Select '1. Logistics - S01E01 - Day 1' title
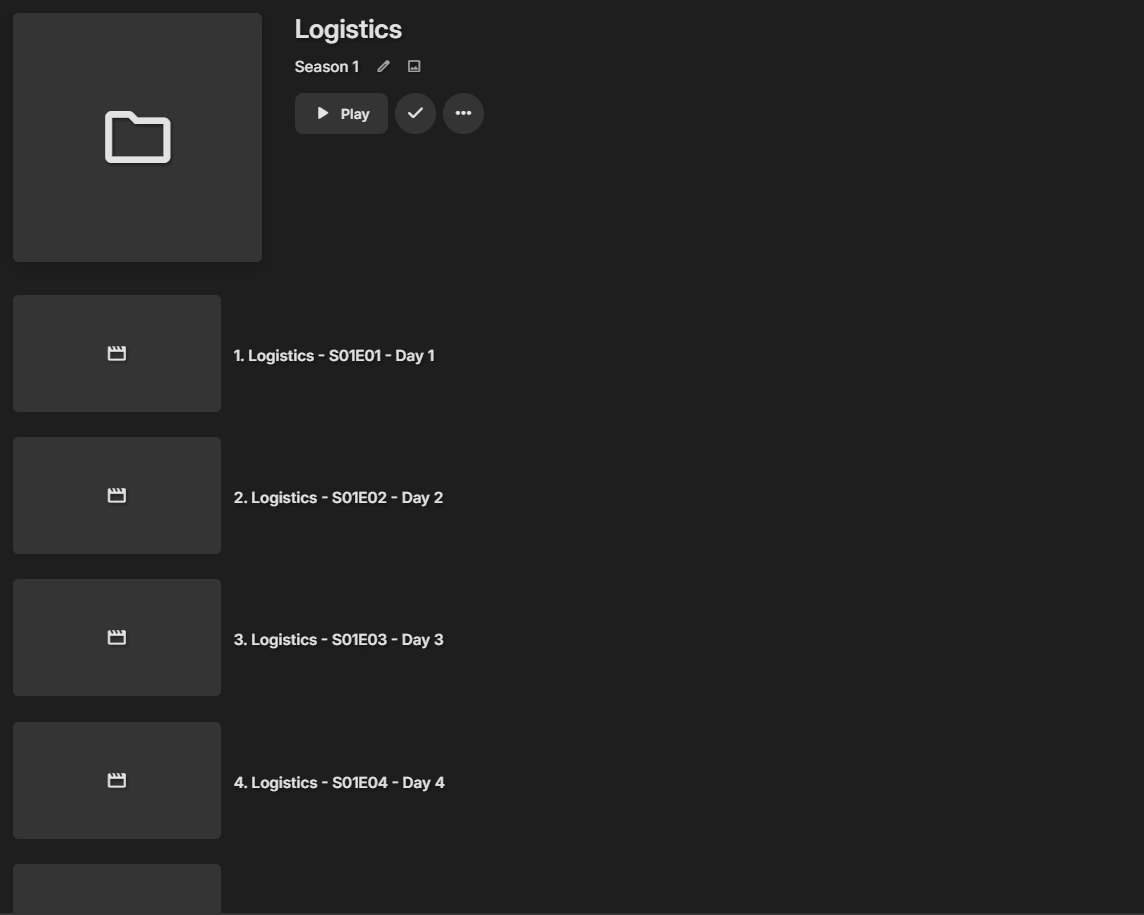1144x915 pixels. click(334, 355)
